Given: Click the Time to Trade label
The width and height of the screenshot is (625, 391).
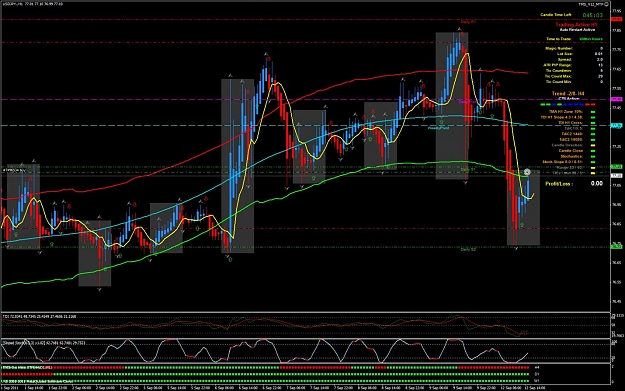Looking at the screenshot, I should point(559,39).
